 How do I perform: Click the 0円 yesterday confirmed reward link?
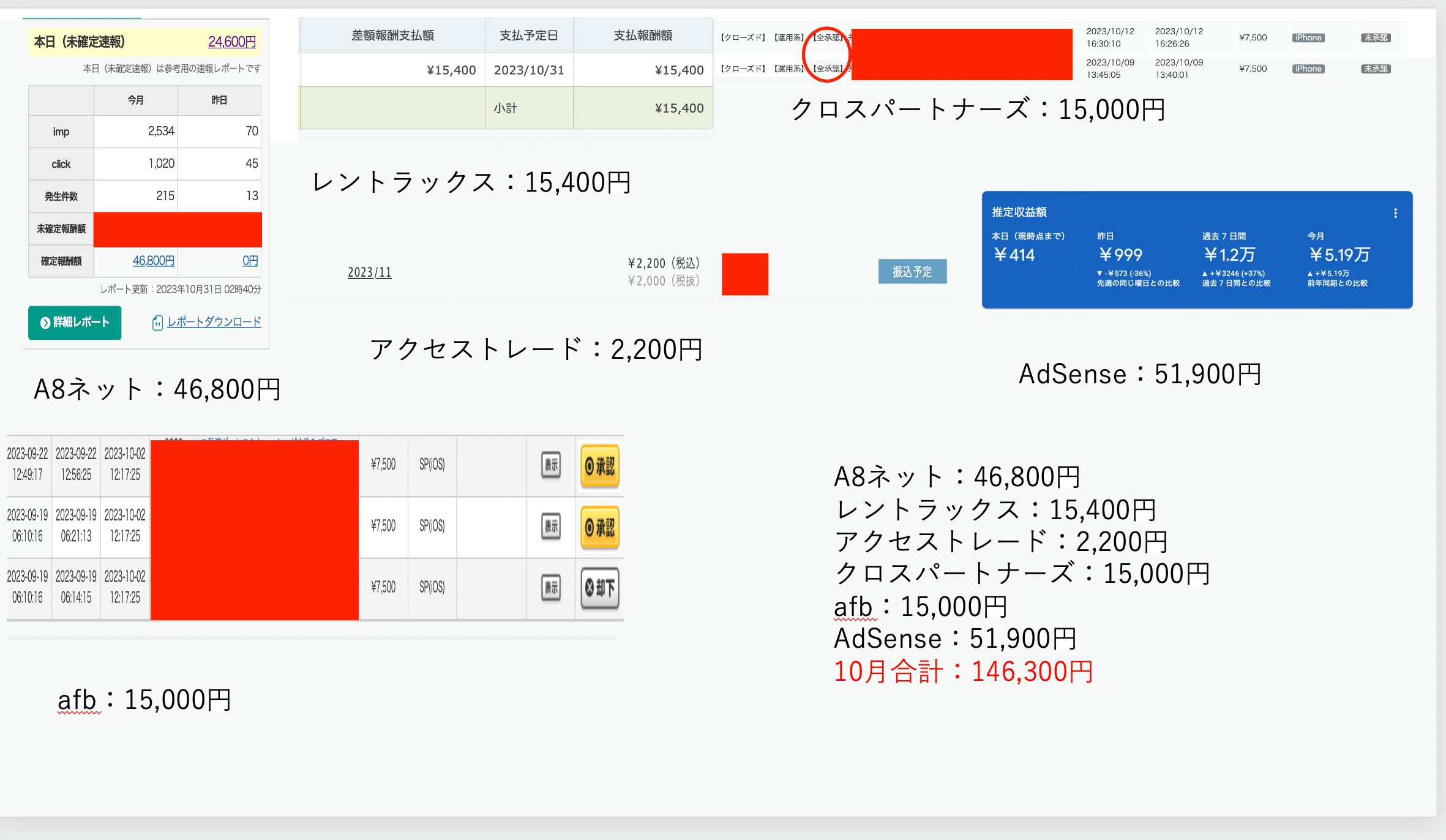[x=250, y=261]
